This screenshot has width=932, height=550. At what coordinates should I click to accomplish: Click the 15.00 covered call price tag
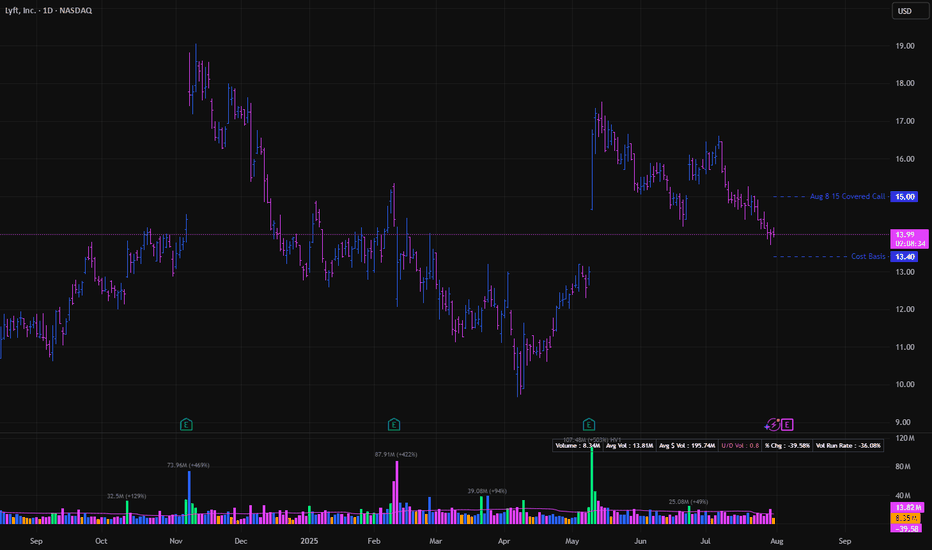(x=904, y=197)
